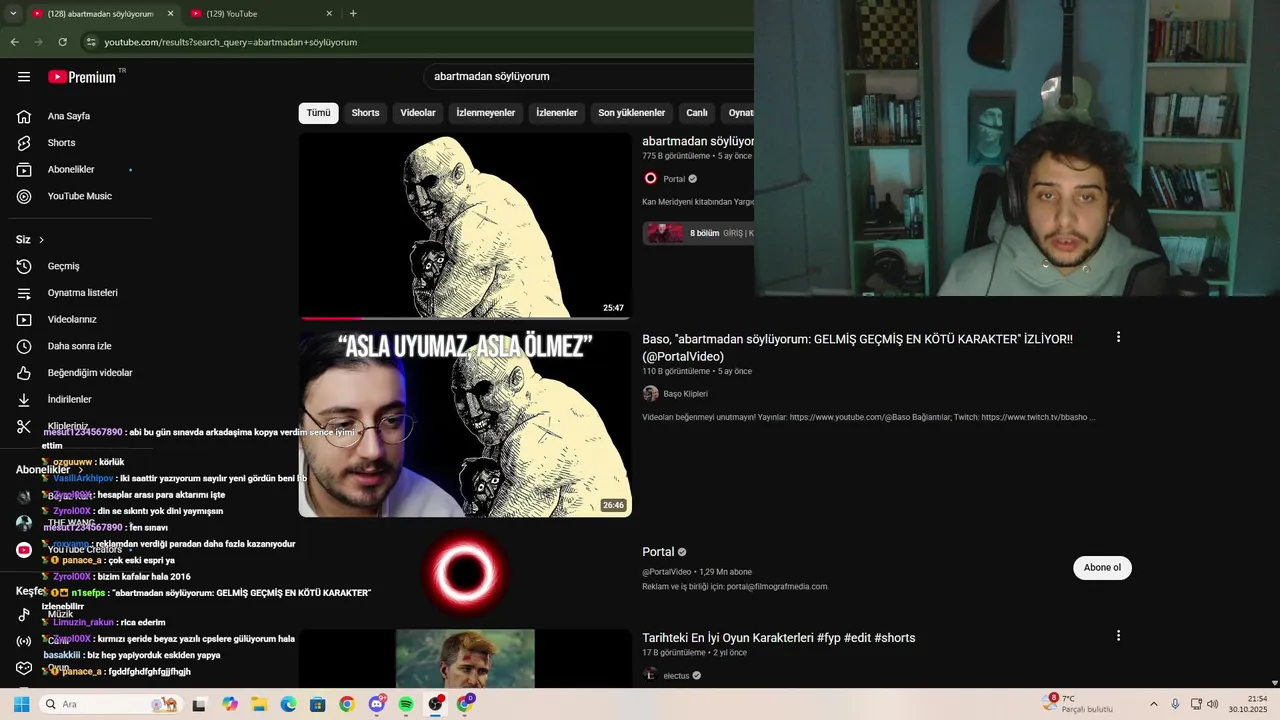Click the browser back arrow
Image resolution: width=1280 pixels, height=720 pixels.
14,42
